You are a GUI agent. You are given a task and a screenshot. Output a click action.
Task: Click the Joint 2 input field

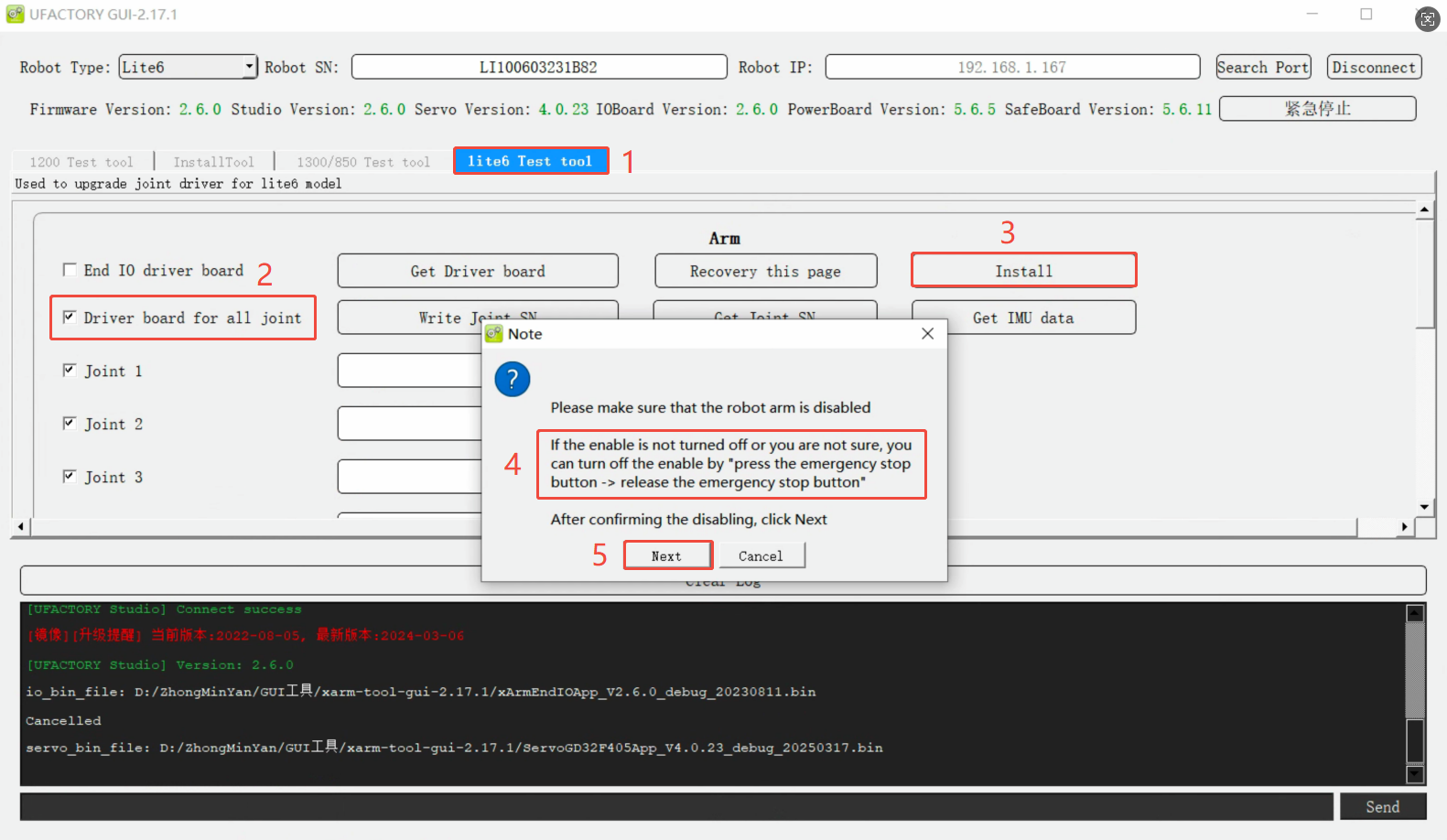(x=410, y=424)
